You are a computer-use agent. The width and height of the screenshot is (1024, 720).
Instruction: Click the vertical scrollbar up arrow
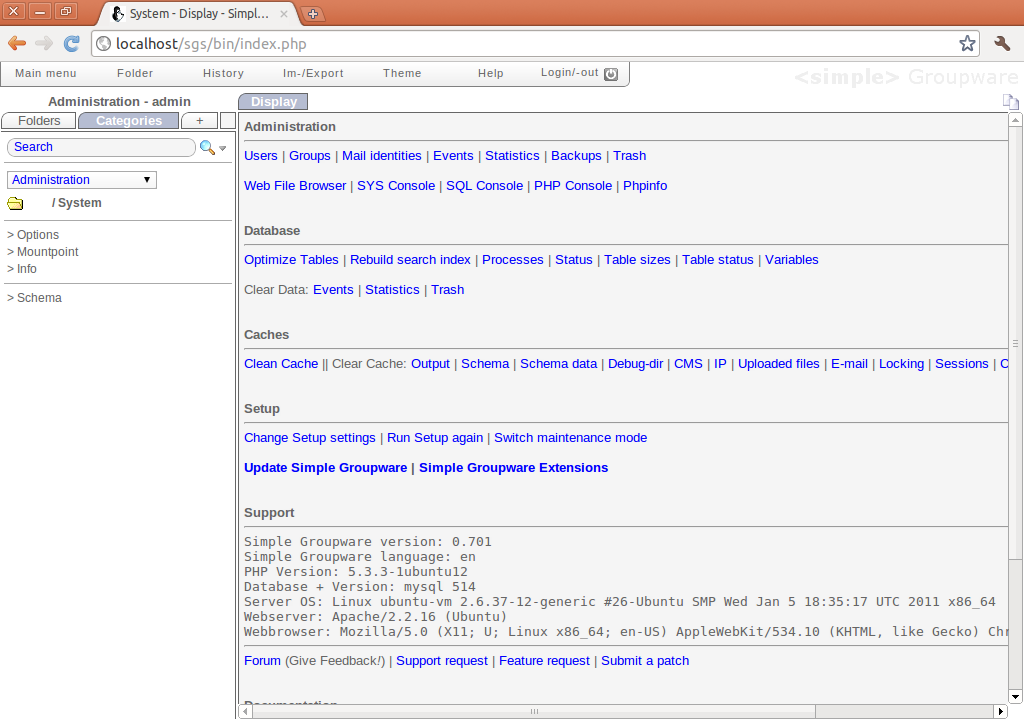1015,120
